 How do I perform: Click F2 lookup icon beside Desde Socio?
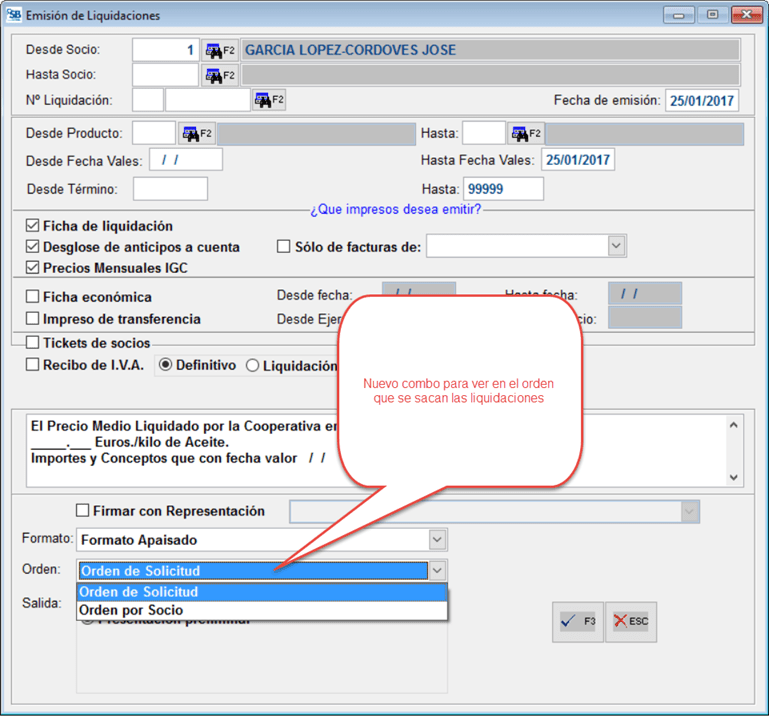(220, 50)
